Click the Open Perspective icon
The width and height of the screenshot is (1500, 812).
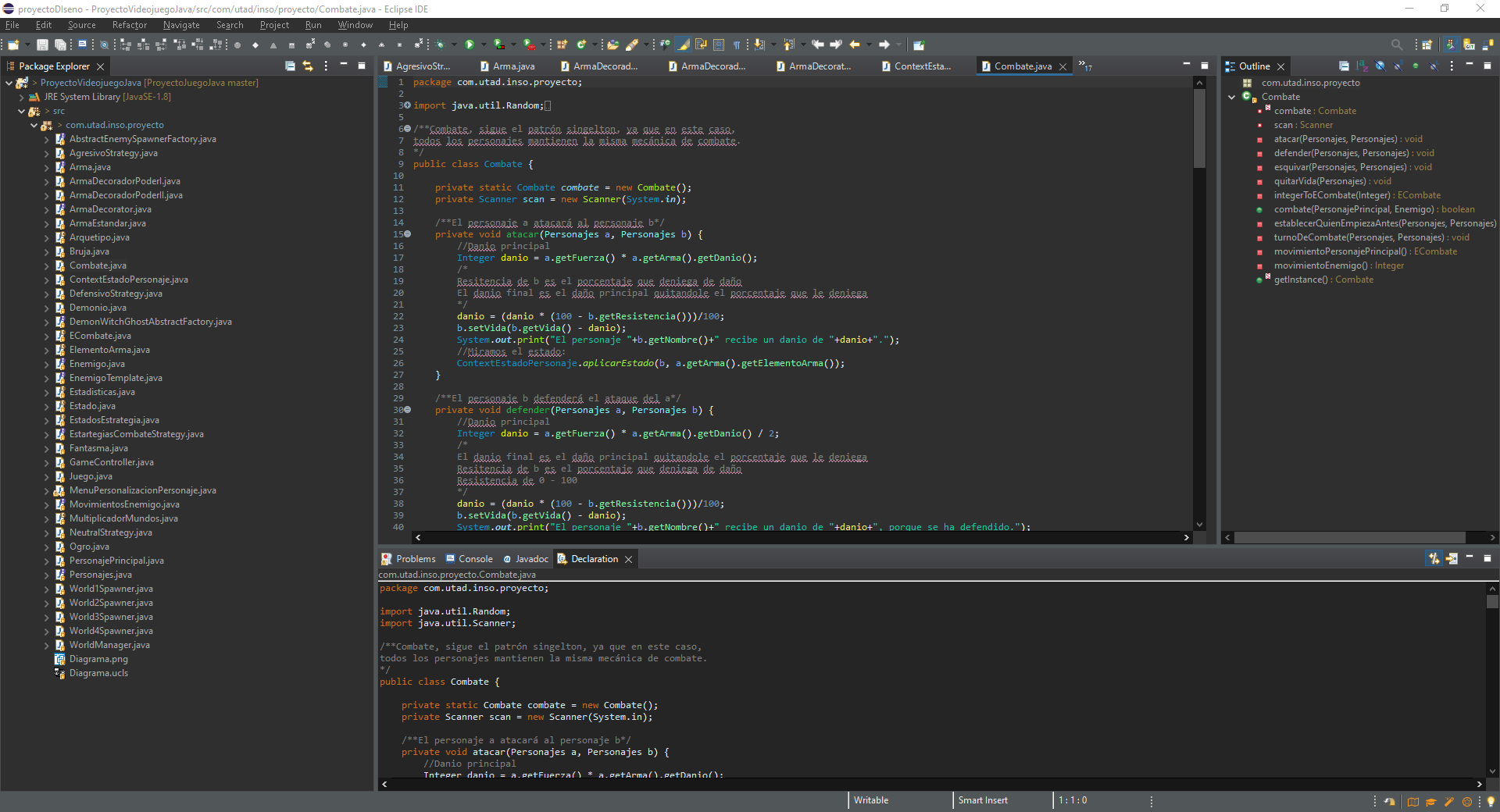[x=1427, y=45]
